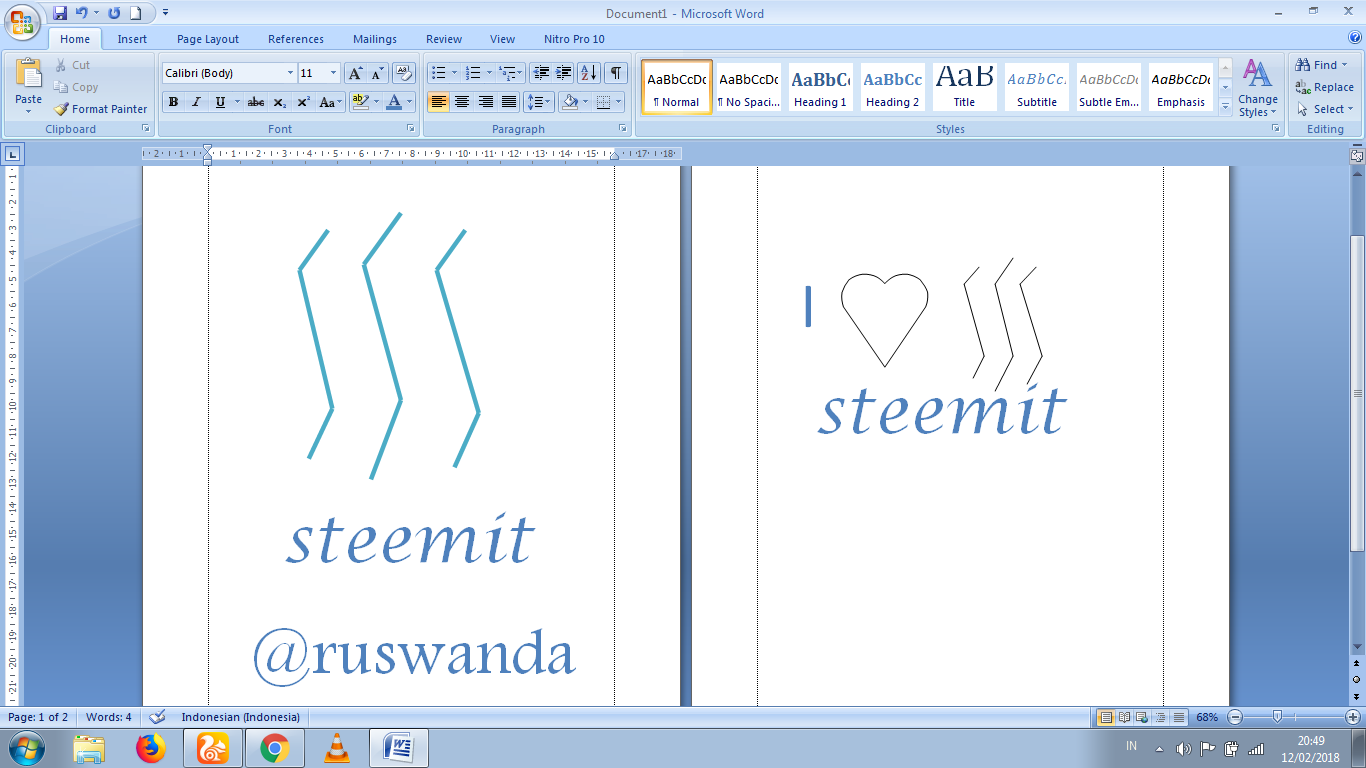
Task: Open Firefox from the taskbar
Action: point(150,748)
